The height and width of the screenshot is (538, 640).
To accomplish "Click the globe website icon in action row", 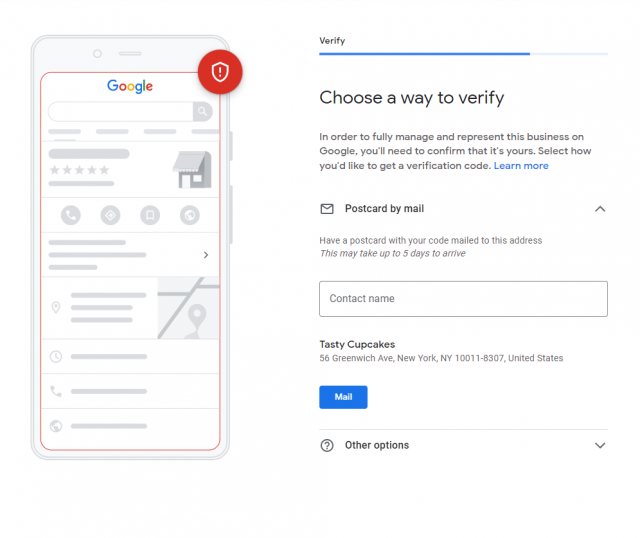I will pos(190,215).
